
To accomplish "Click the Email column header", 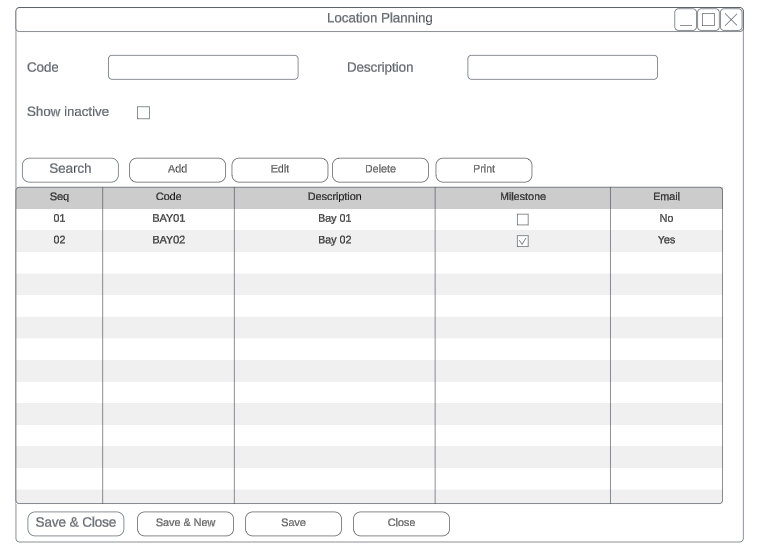I will [666, 197].
